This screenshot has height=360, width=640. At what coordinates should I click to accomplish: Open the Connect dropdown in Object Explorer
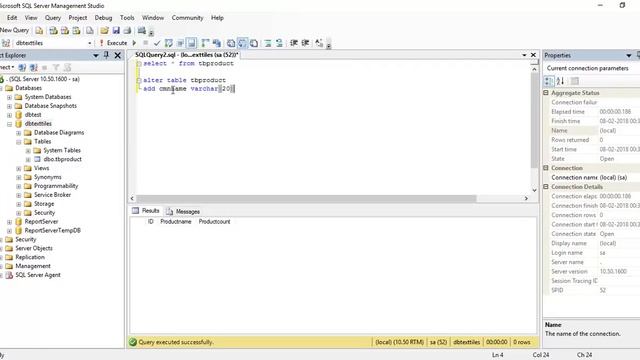7,67
